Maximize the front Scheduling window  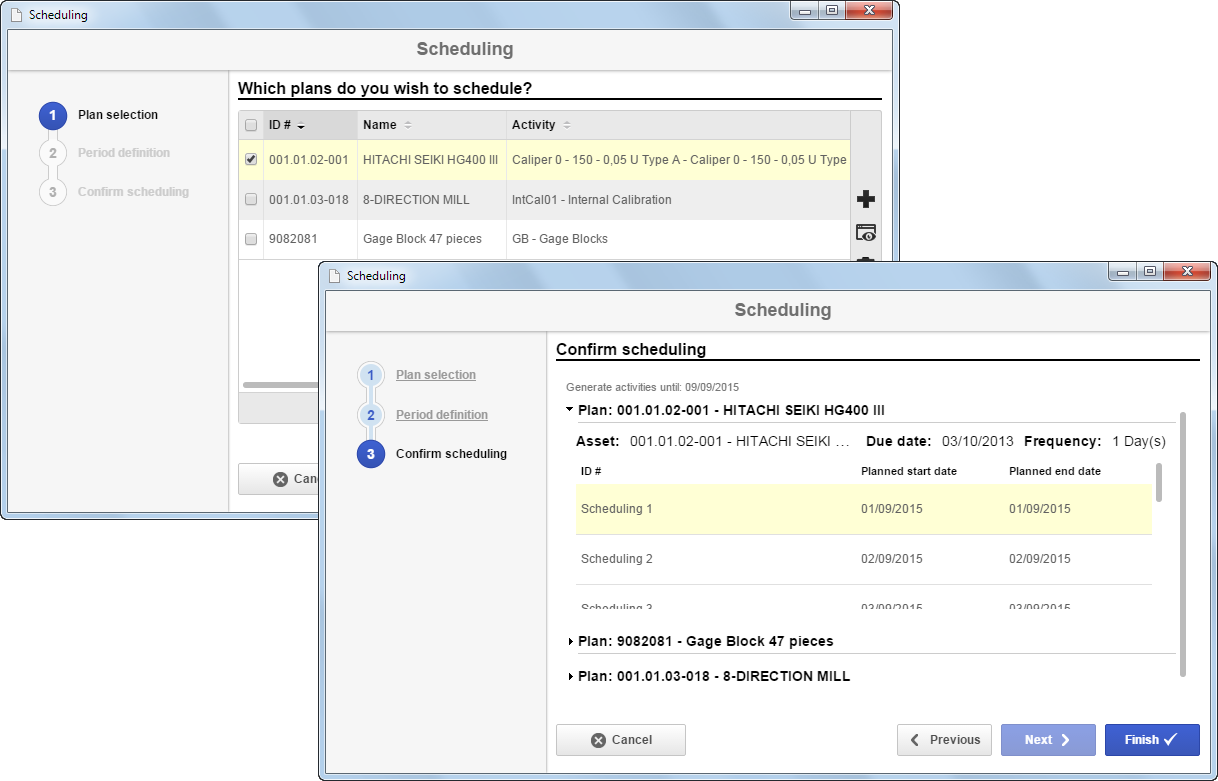tap(1150, 272)
